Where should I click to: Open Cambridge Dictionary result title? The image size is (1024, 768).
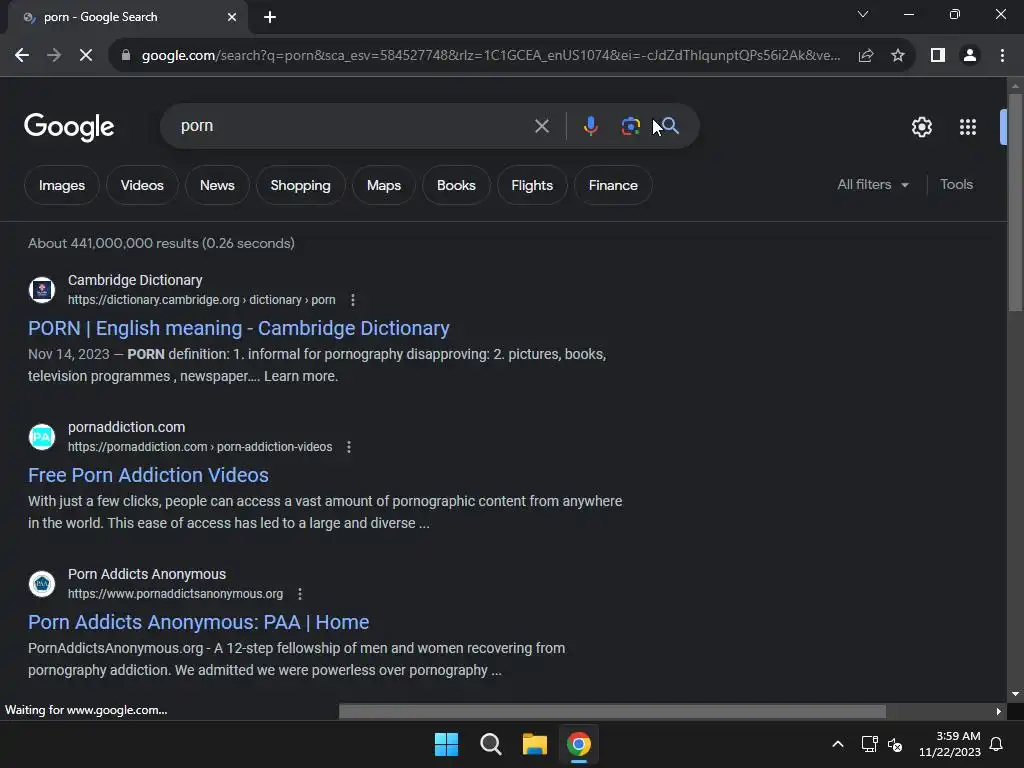click(238, 328)
